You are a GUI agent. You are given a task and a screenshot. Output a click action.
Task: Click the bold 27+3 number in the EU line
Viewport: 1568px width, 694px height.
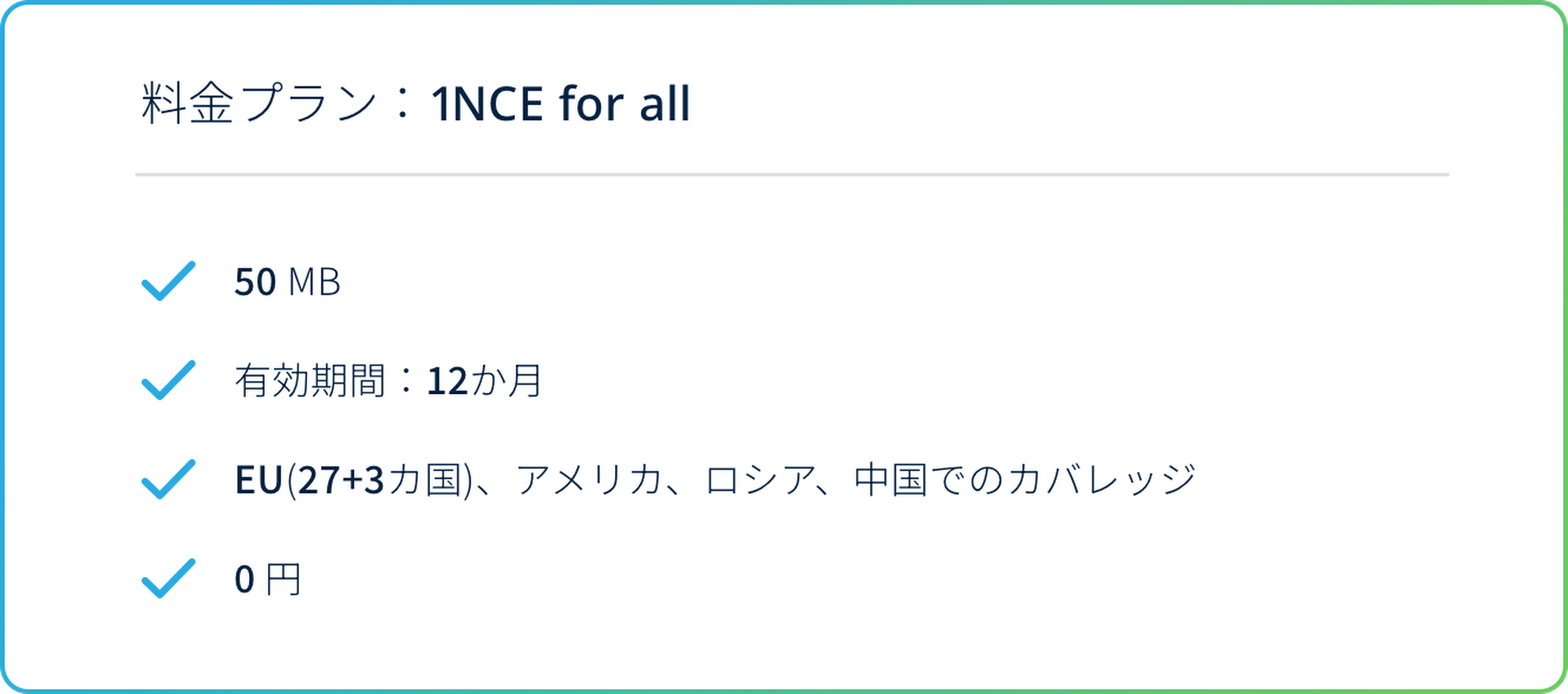(x=341, y=480)
